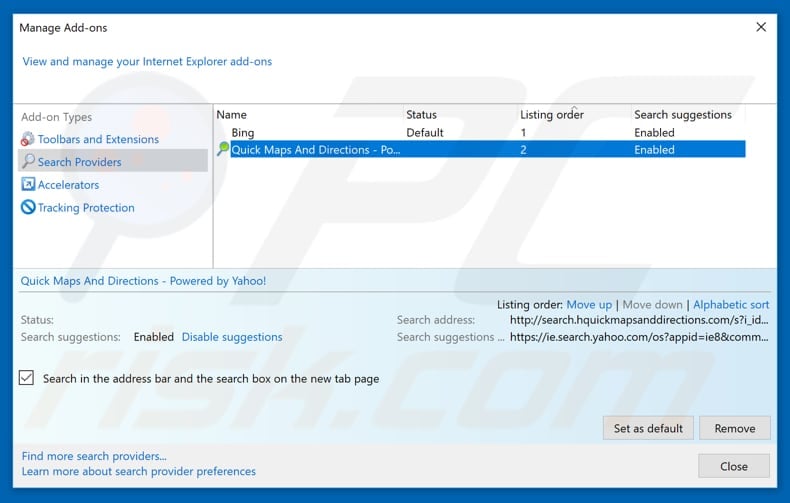Click the hquickmapsanddirections search address text
The height and width of the screenshot is (503, 790).
[x=639, y=320]
